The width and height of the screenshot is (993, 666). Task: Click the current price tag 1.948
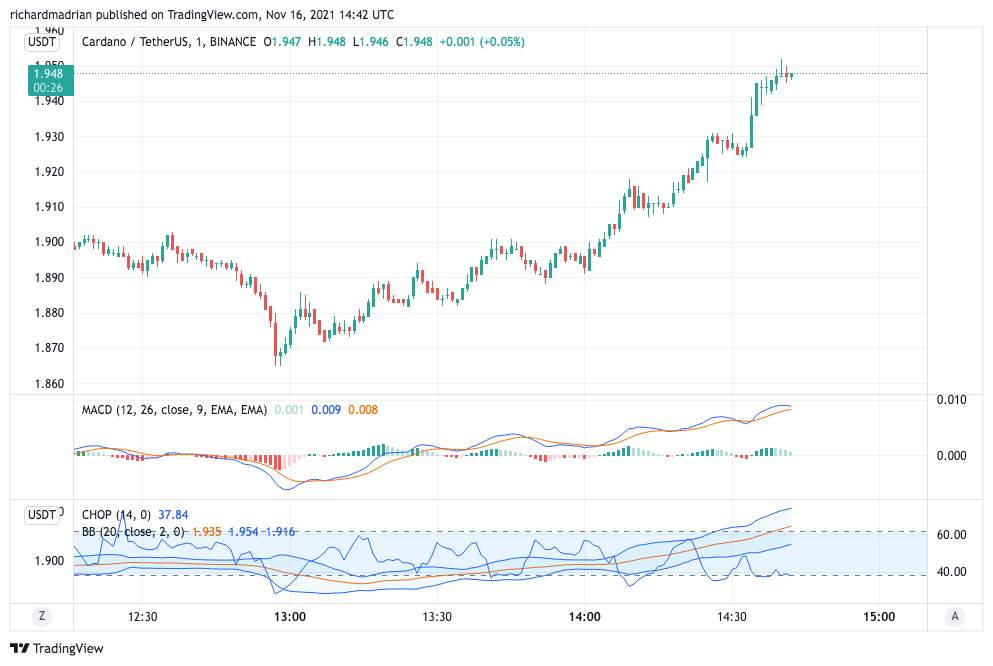click(x=47, y=73)
